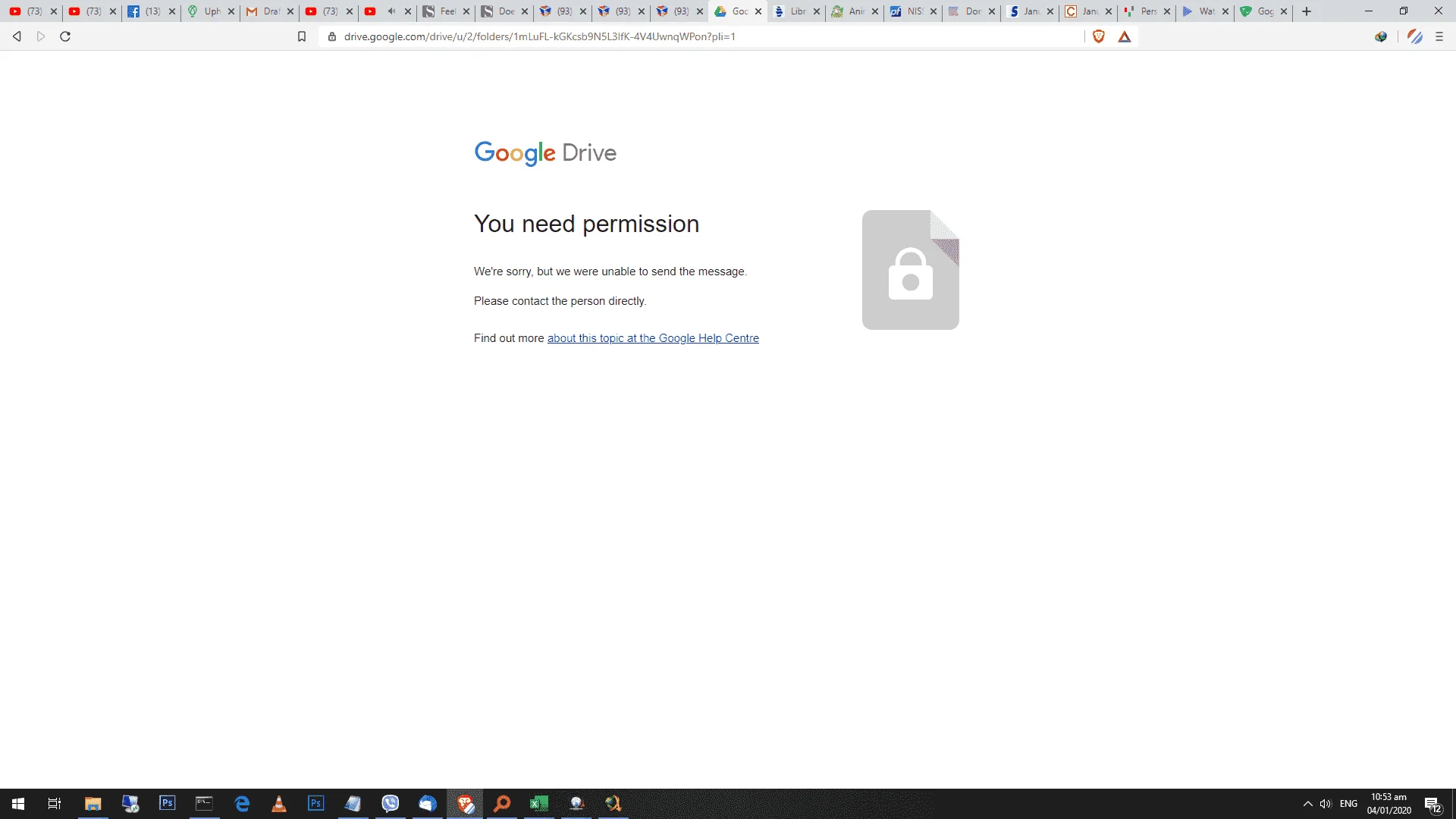Viewport: 1456px width, 819px height.
Task: Open a new tab with plus button
Action: tap(1307, 11)
